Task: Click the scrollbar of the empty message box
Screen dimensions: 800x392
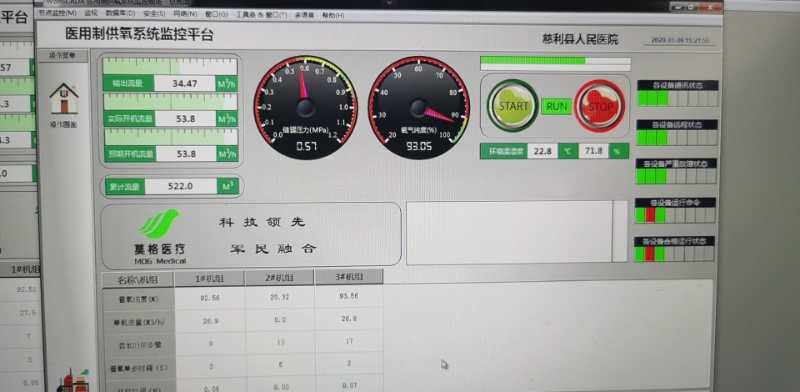Action: click(619, 231)
